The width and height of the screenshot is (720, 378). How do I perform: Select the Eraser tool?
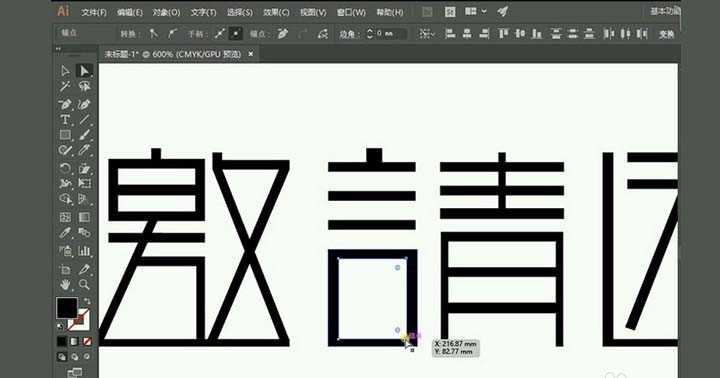pyautogui.click(x=84, y=150)
